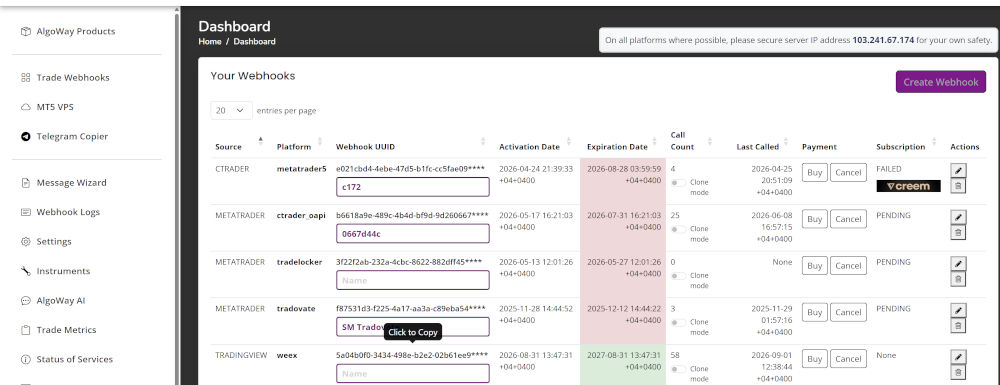Delete the ctrader_oapi webhook with trash icon
The height and width of the screenshot is (385, 1000).
click(957, 232)
